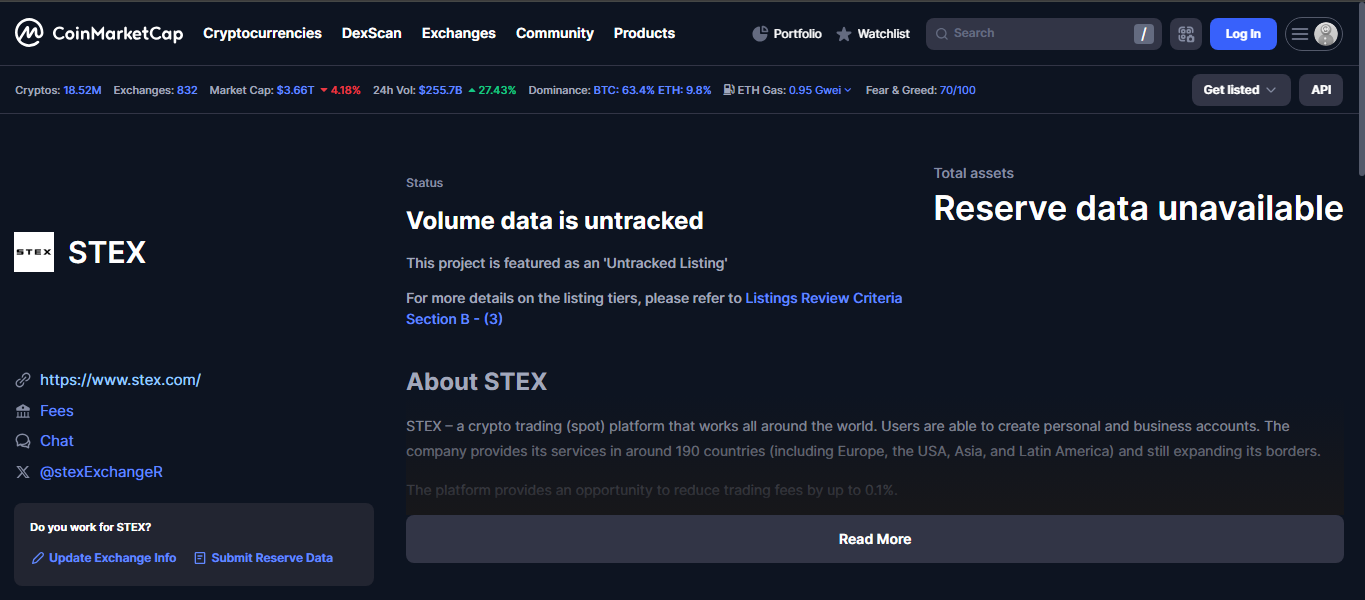1365x600 pixels.
Task: Click the Portfolio text label
Action: pos(797,34)
